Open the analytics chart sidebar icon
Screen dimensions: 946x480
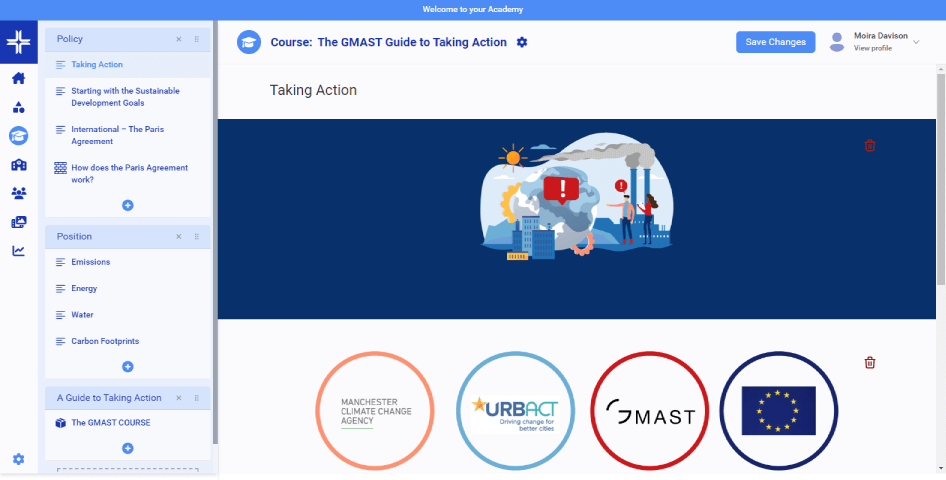coord(19,251)
